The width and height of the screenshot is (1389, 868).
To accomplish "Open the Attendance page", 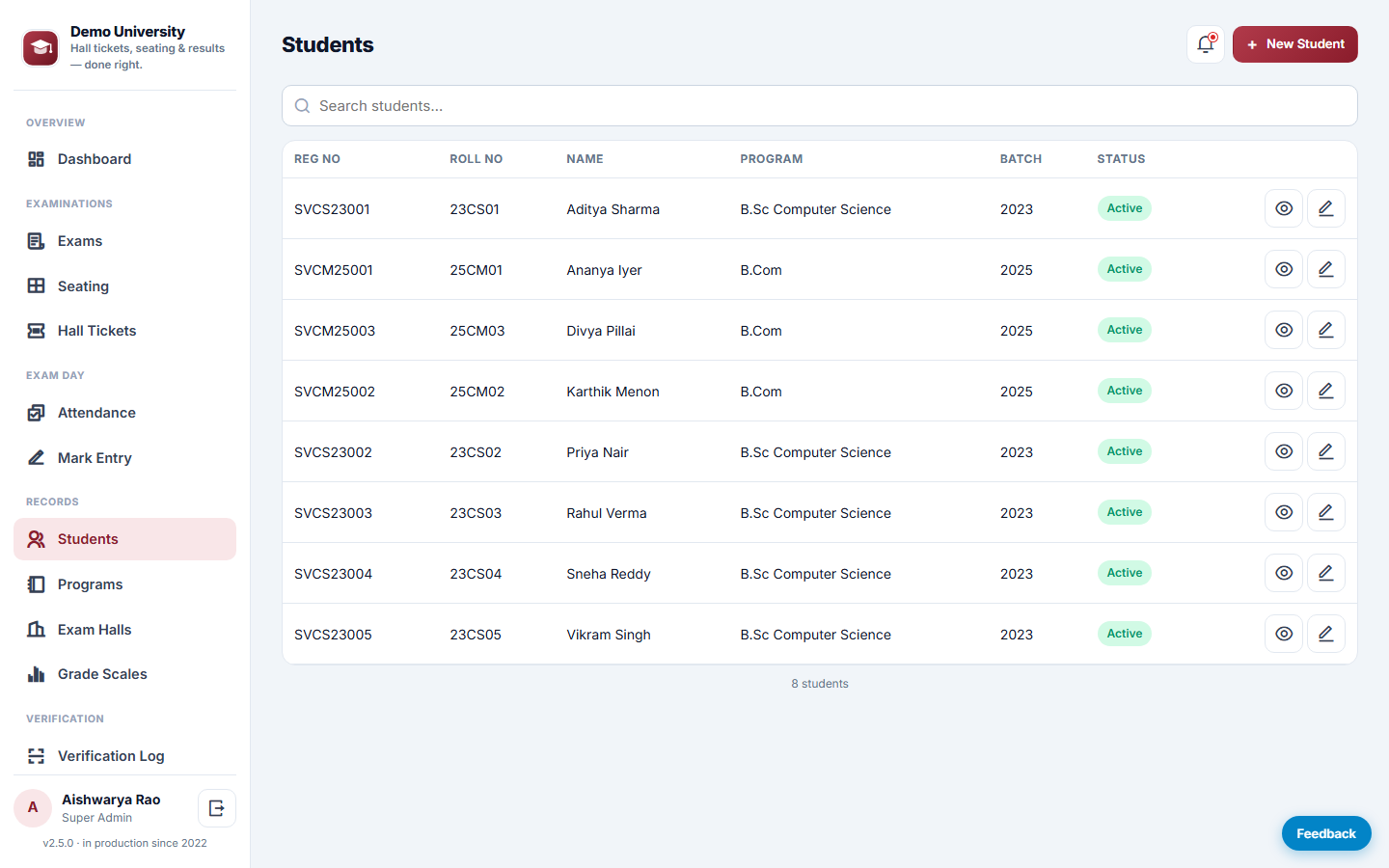I will coord(124,413).
